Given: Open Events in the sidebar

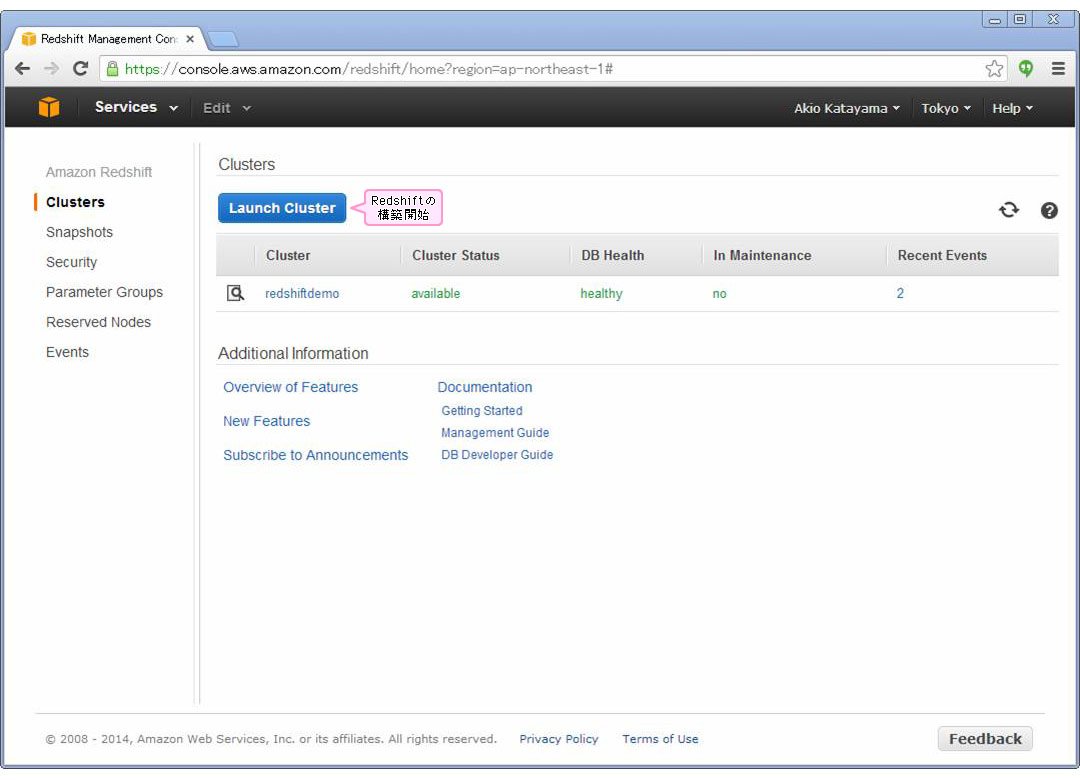Looking at the screenshot, I should [67, 352].
